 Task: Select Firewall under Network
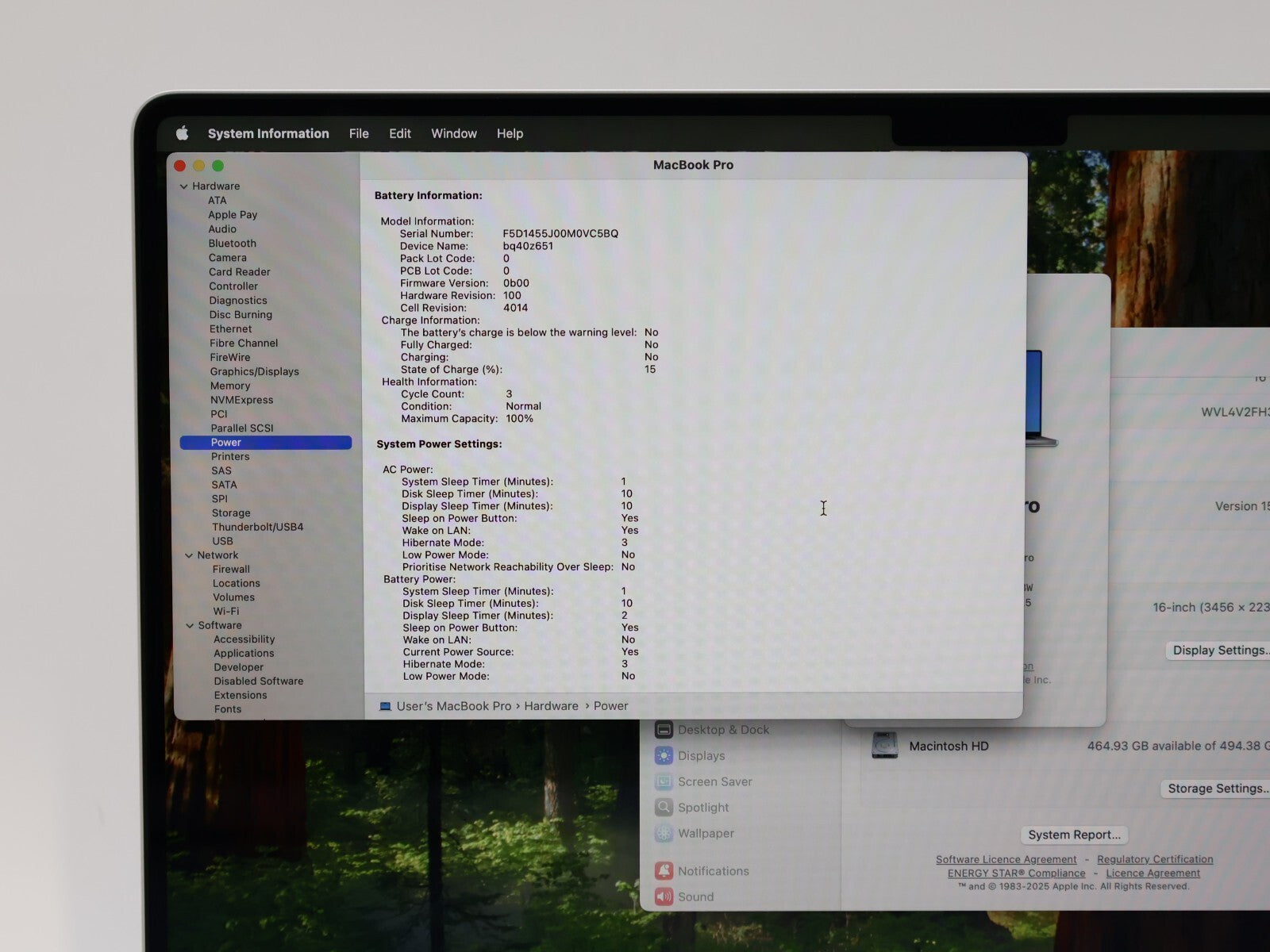click(x=231, y=569)
